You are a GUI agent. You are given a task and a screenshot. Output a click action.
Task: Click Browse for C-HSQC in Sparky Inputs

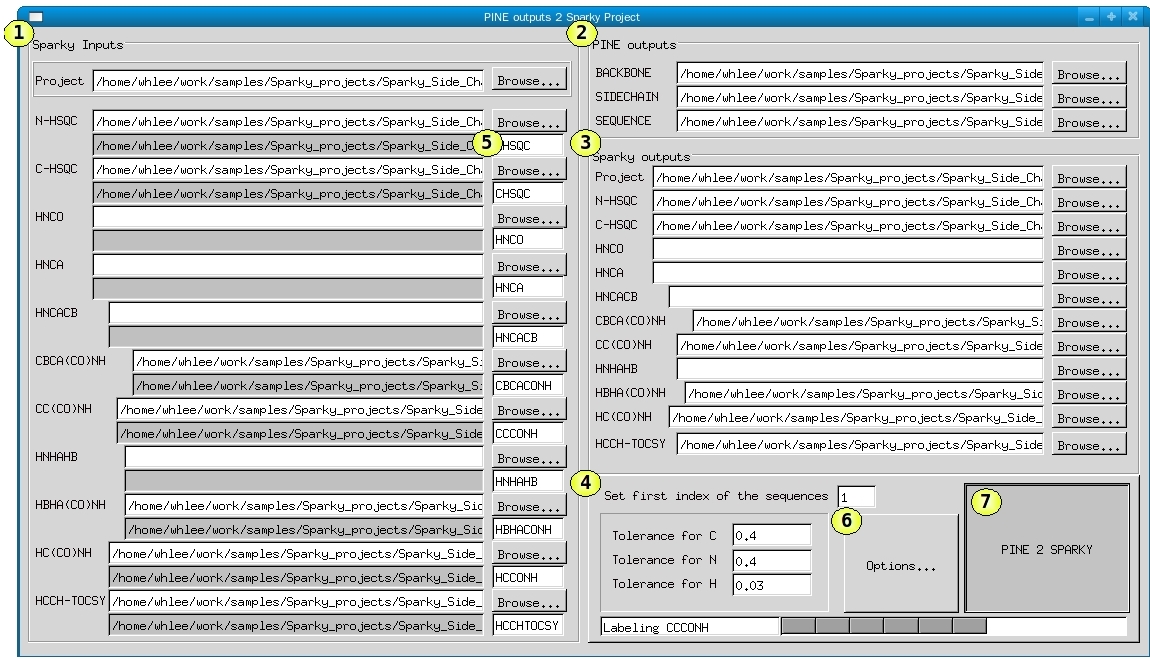click(529, 170)
